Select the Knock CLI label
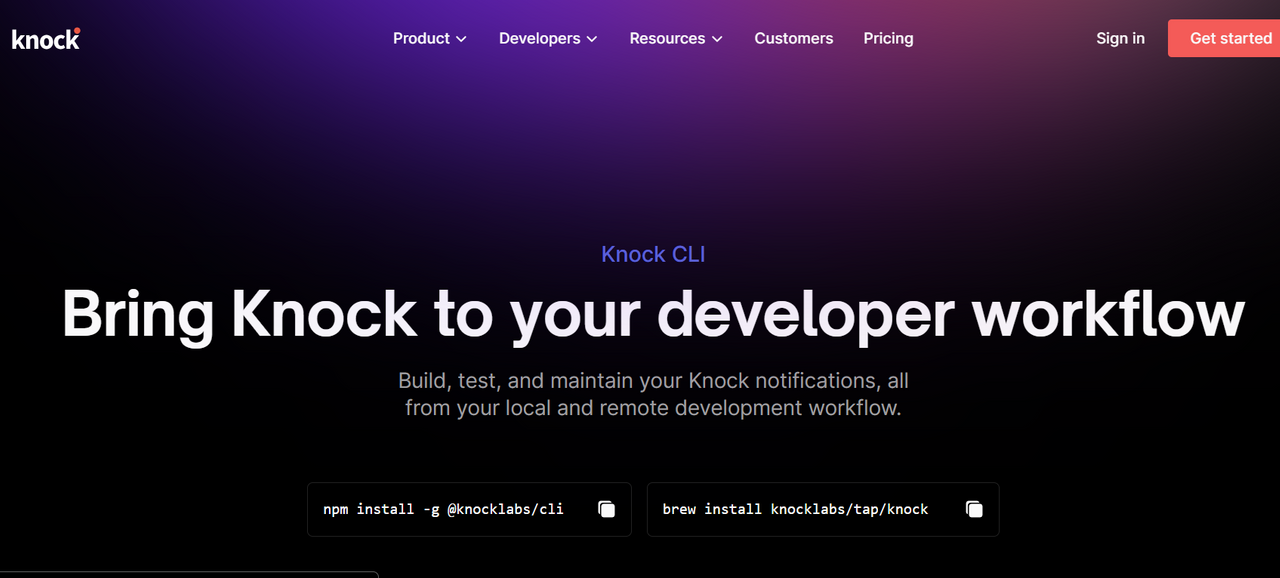Viewport: 1280px width, 578px height. 653,254
